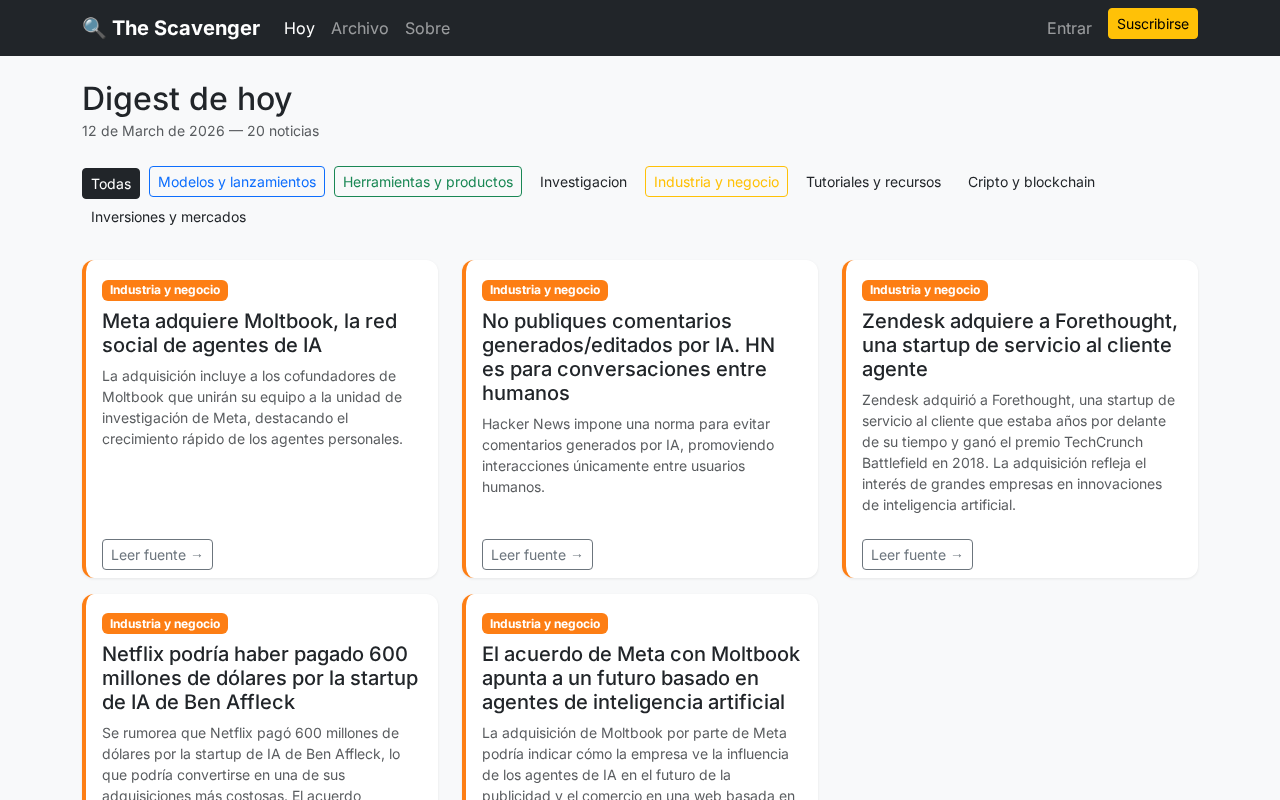Open the Hoy navigation tab

(x=299, y=28)
